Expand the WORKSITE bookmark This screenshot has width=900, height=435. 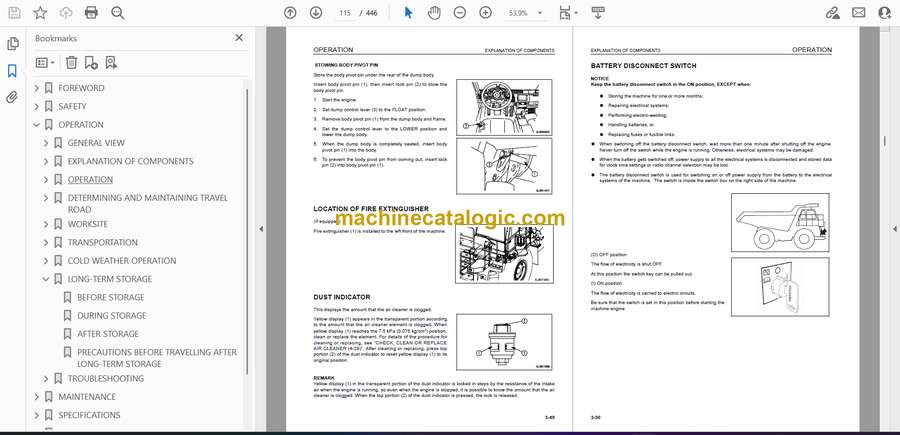[x=46, y=224]
